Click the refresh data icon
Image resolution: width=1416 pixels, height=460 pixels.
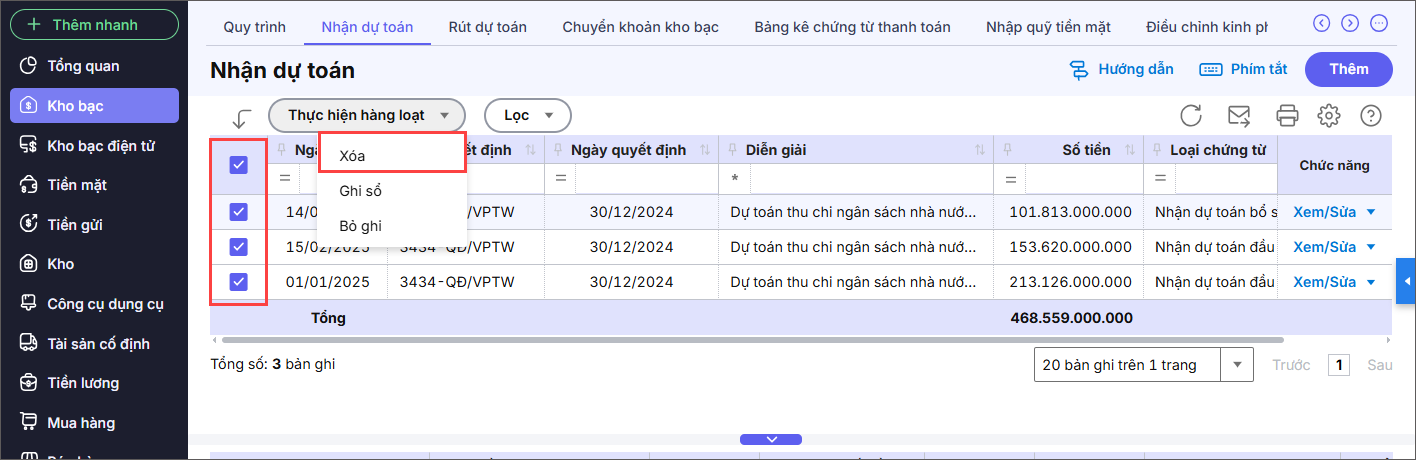click(1191, 116)
